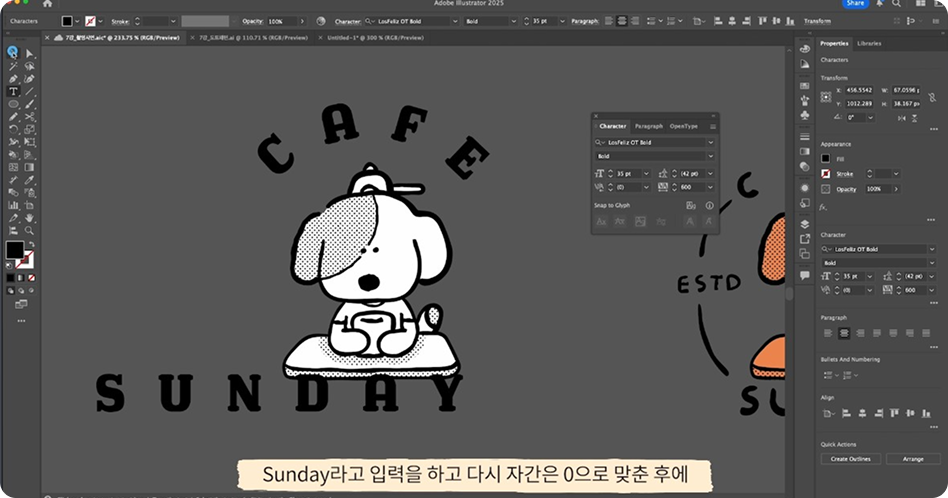Open the Layers panel icon in the dock
This screenshot has height=498, width=948.
pyautogui.click(x=805, y=224)
